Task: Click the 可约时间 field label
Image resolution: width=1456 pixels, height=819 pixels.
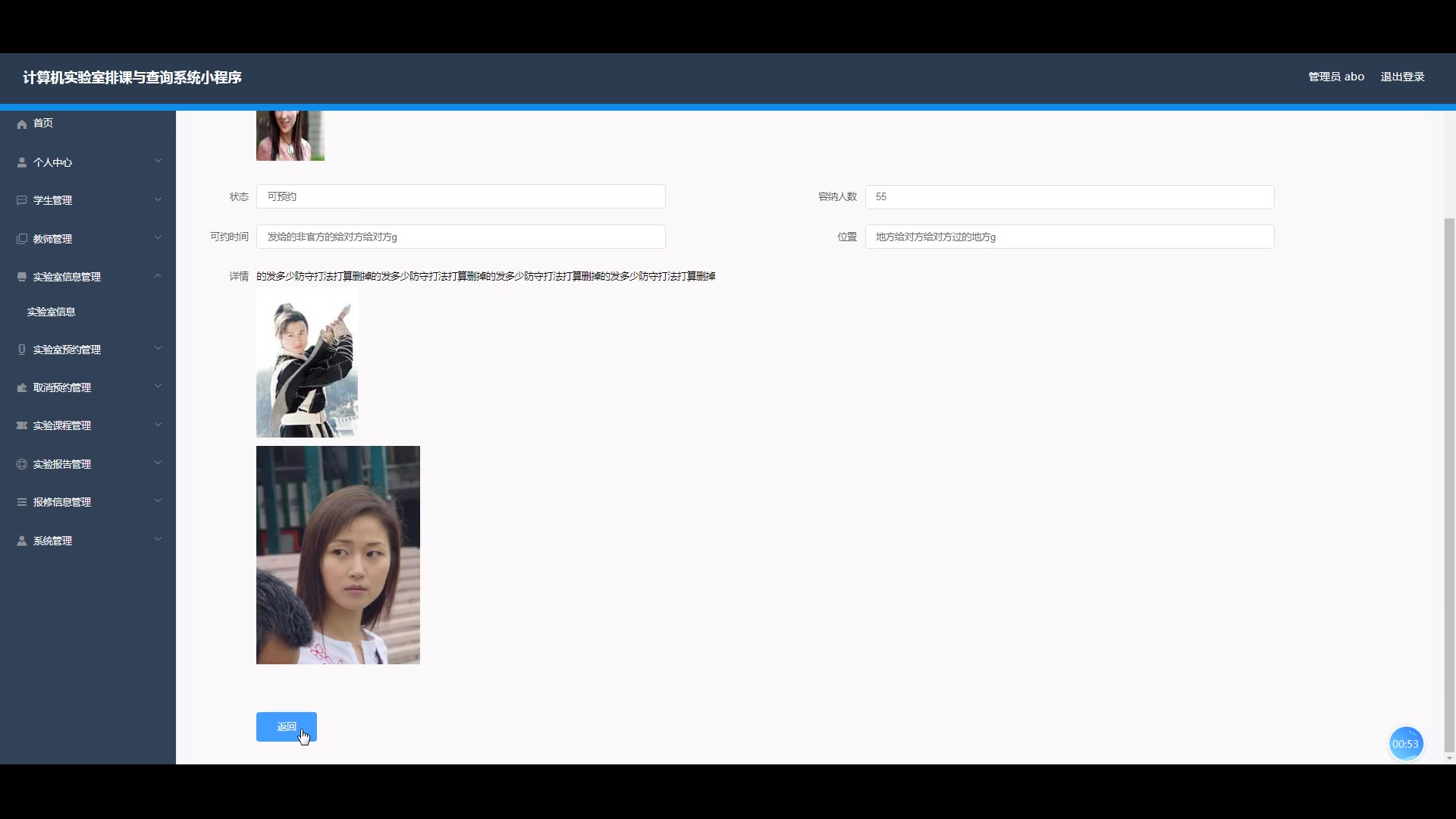Action: [229, 237]
